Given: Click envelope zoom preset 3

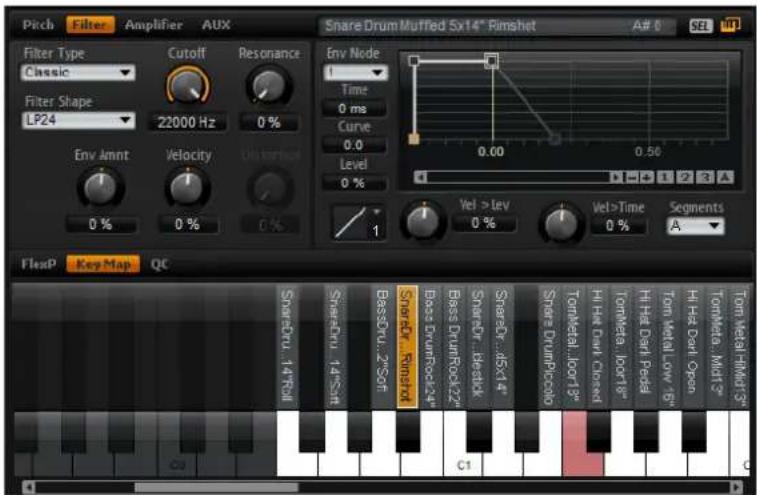Looking at the screenshot, I should [705, 177].
